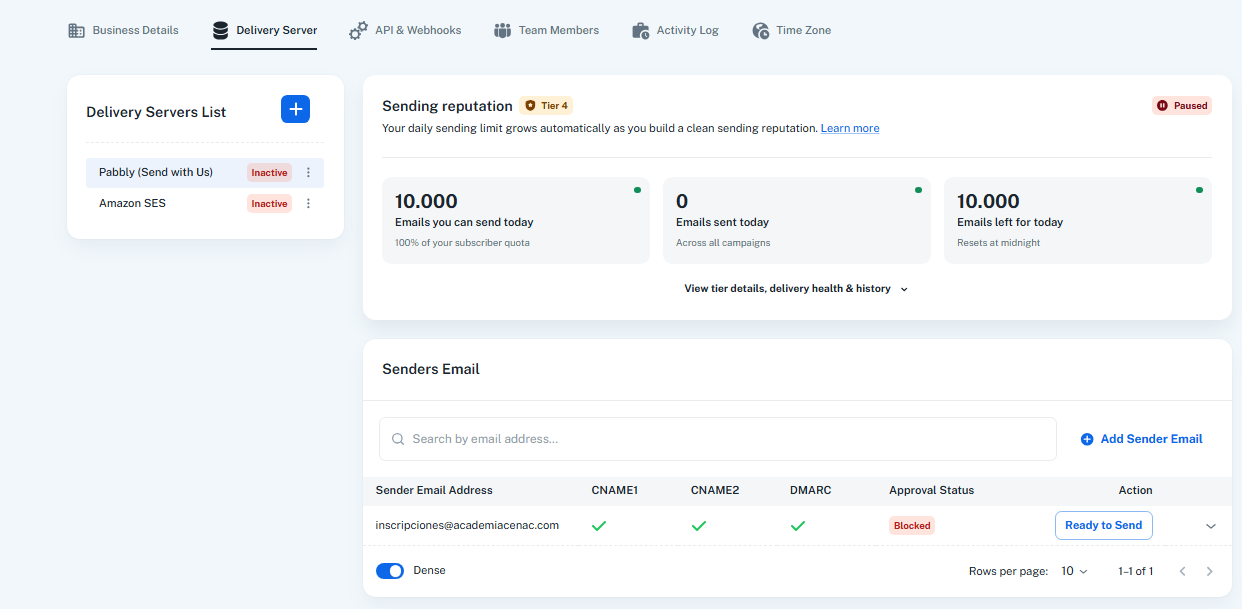Click the CNAME1 green checkmark

[599, 525]
